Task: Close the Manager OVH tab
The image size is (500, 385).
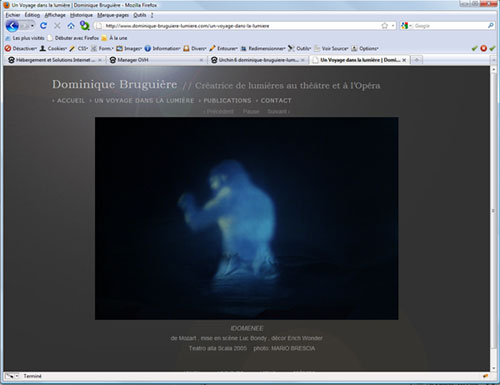Action: [201, 60]
